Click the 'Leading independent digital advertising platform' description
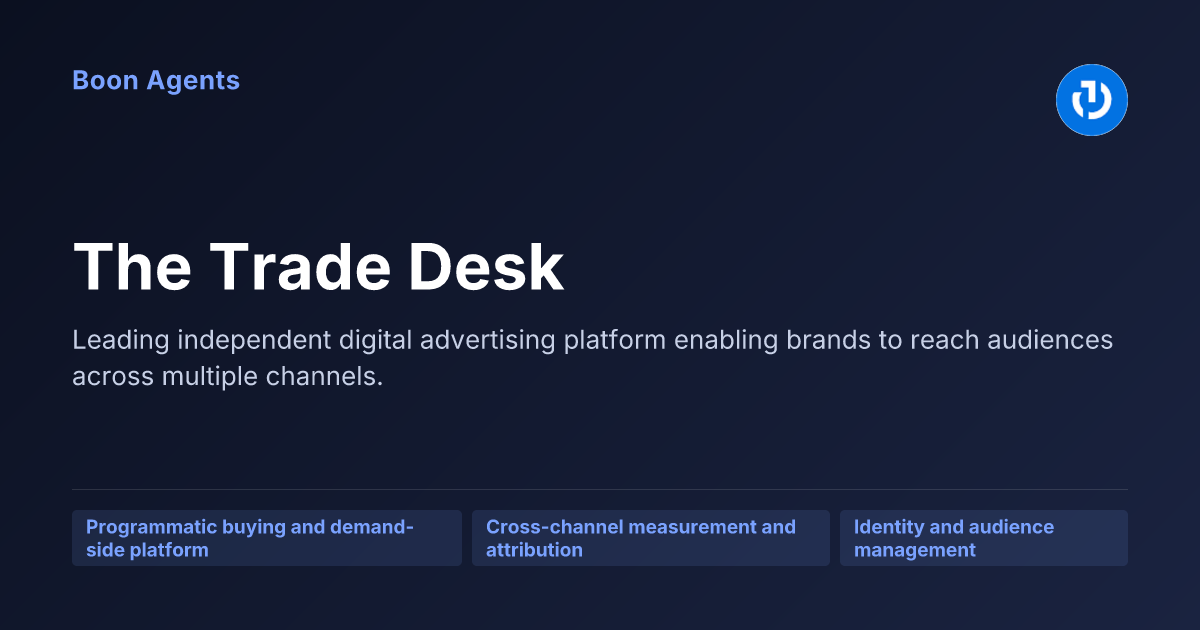Viewport: 1200px width, 630px height. click(593, 359)
